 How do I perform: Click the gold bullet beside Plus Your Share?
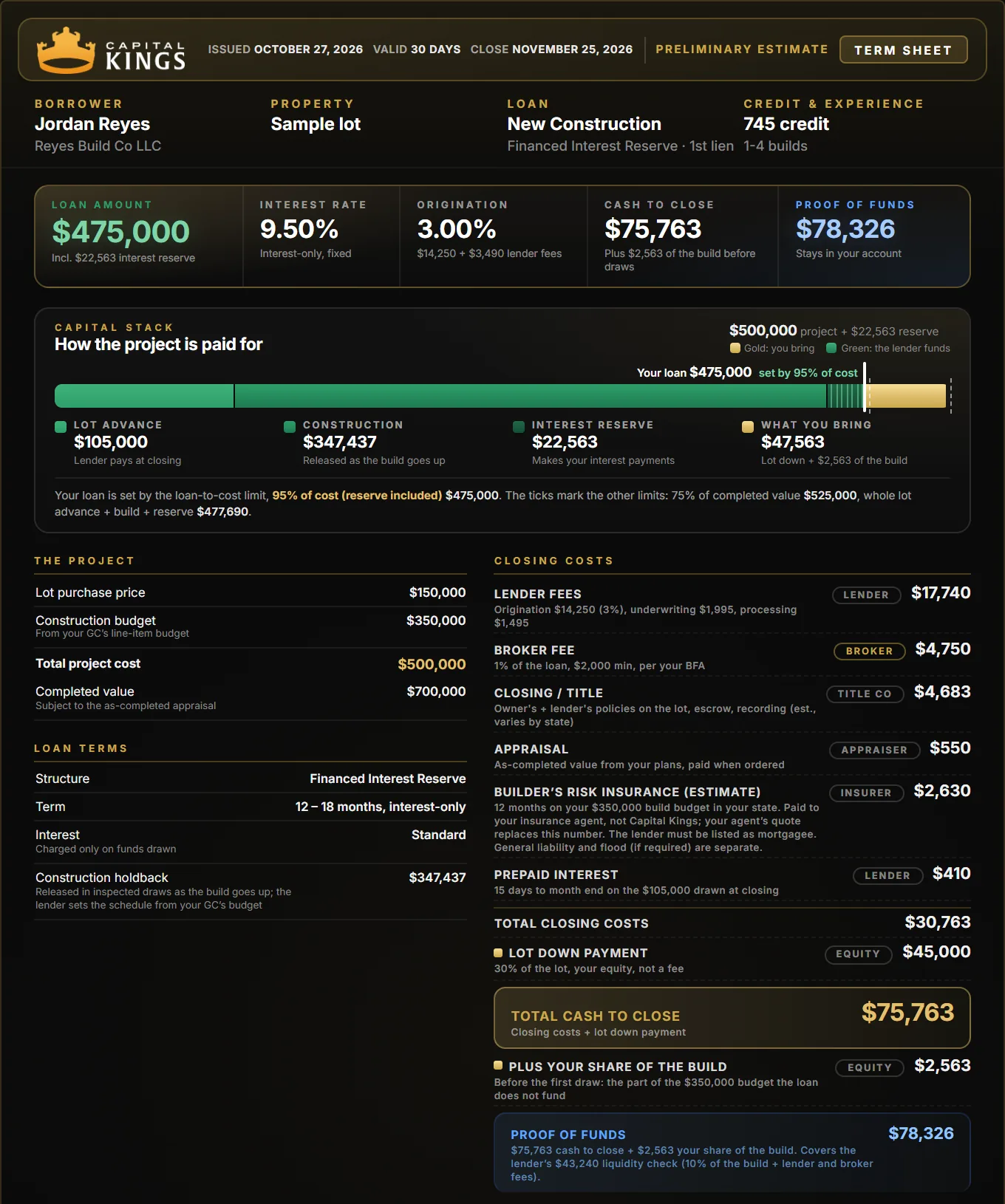point(498,1065)
